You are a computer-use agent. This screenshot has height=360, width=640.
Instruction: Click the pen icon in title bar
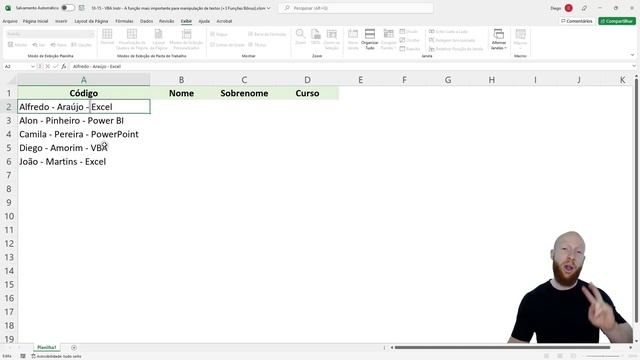pos(584,8)
